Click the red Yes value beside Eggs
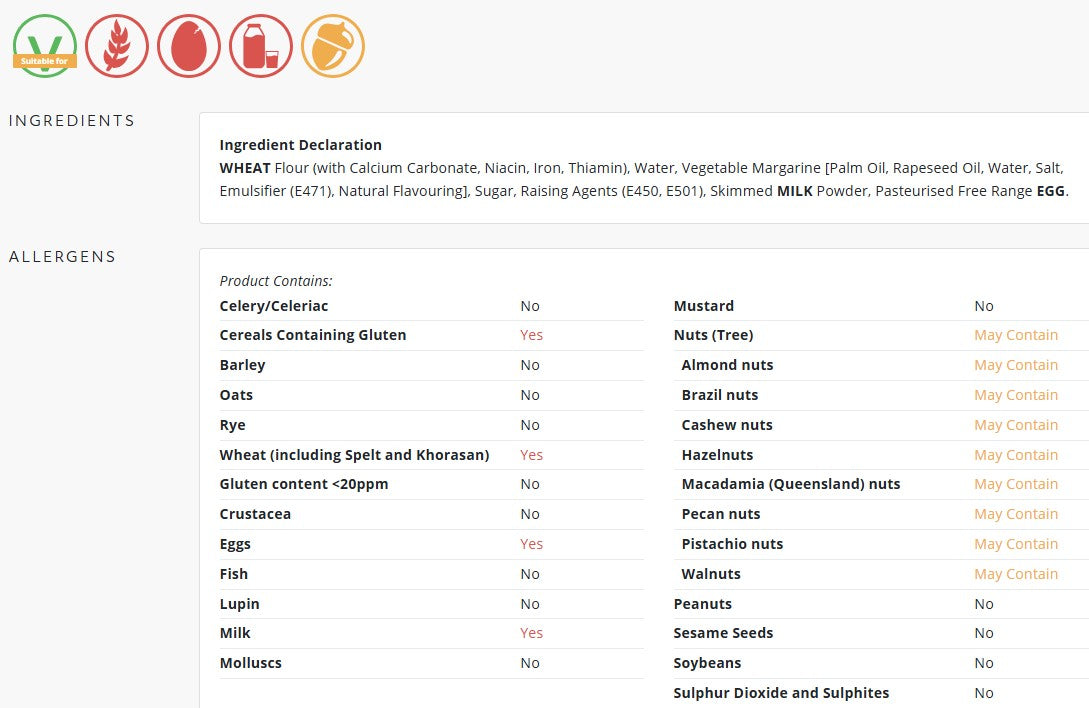This screenshot has width=1089, height=708. pos(531,544)
